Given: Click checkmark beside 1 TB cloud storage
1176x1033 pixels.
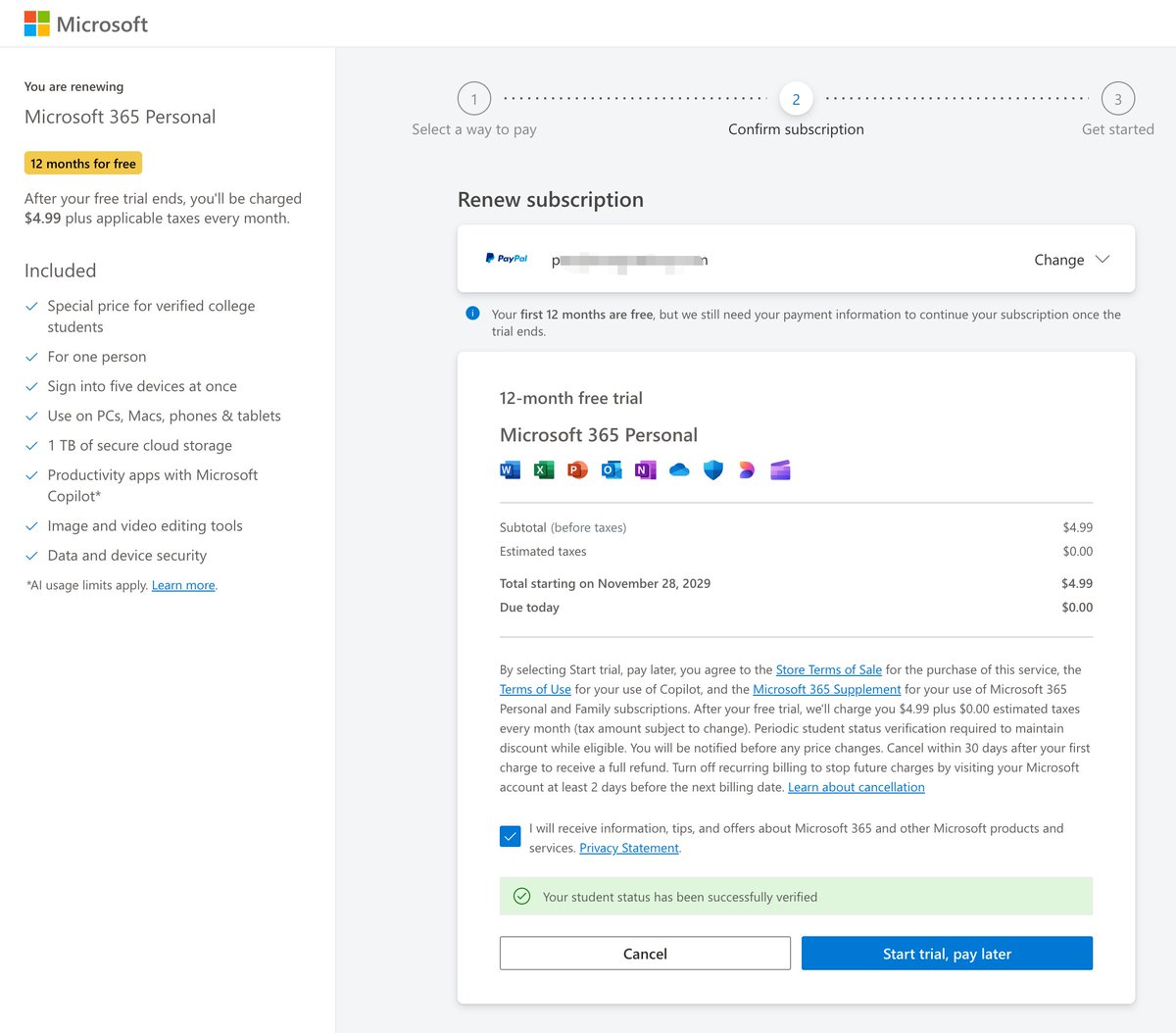Looking at the screenshot, I should click(31, 445).
